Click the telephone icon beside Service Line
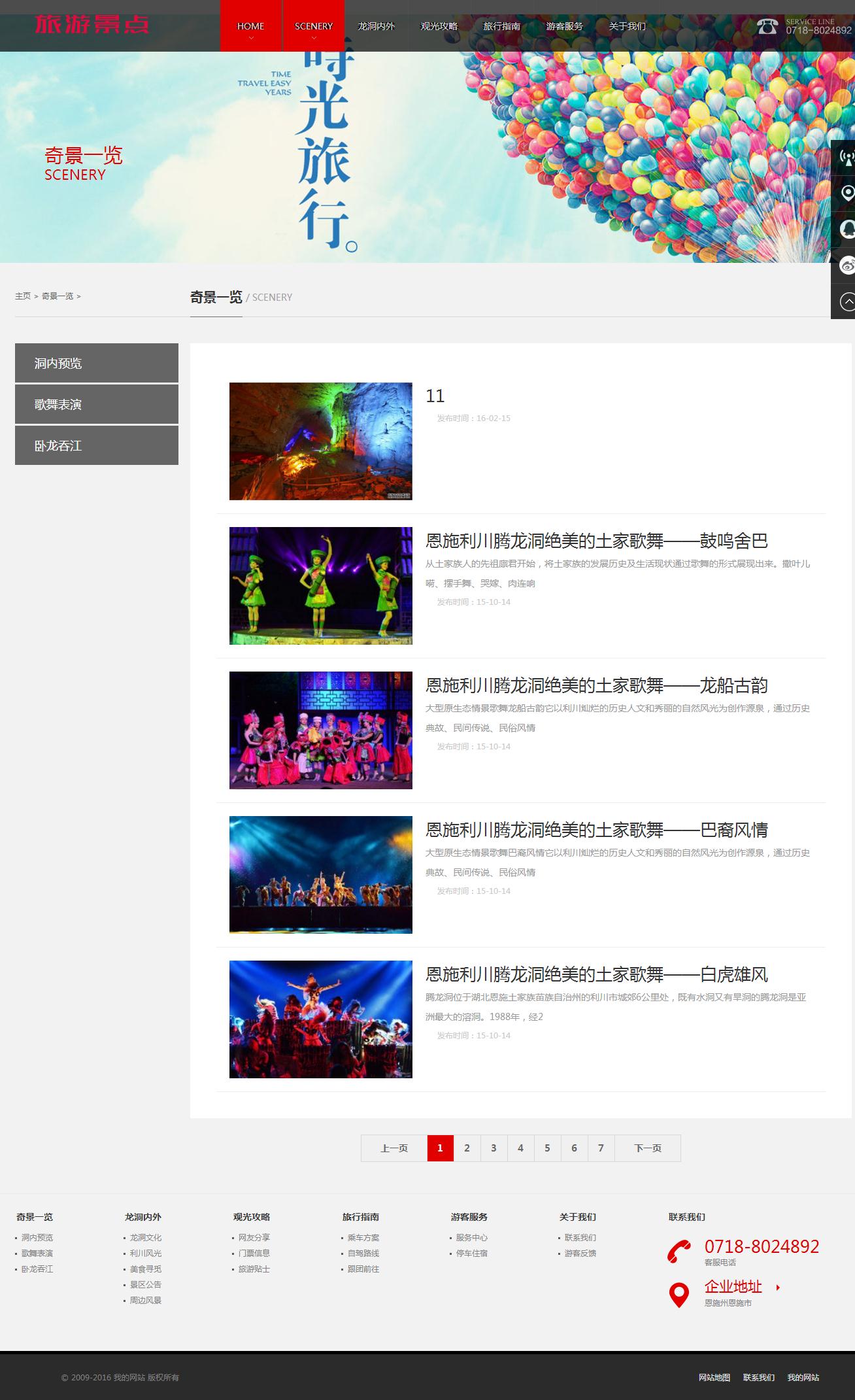Viewport: 855px width, 1400px height. 767,26
